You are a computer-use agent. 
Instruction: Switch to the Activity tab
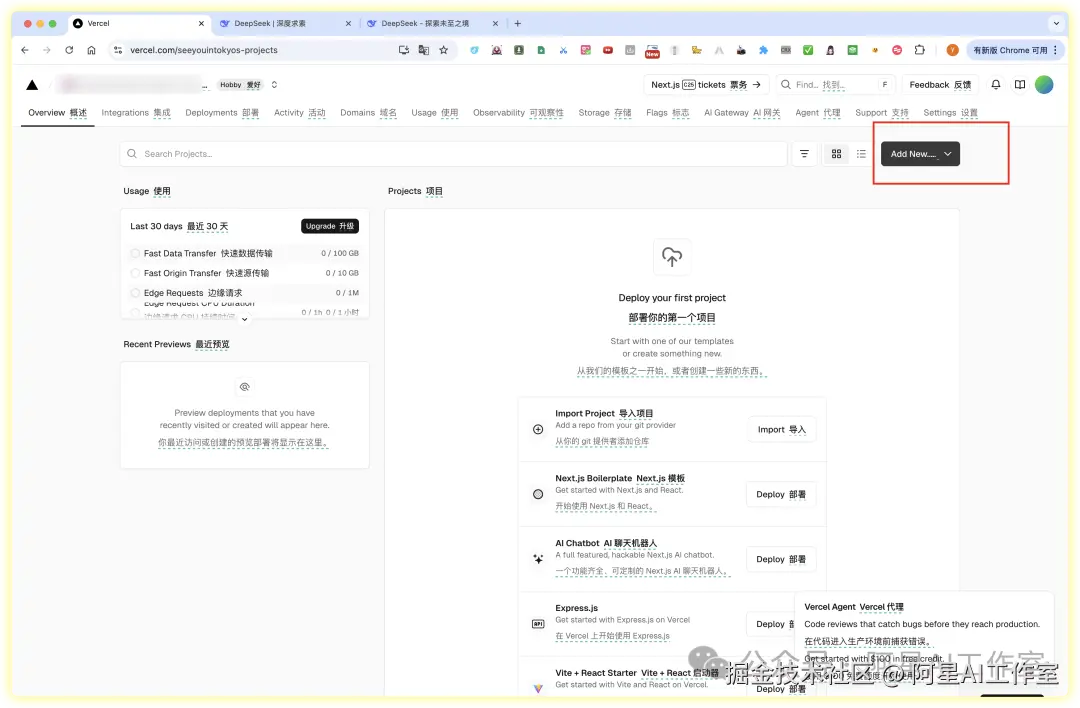coord(300,112)
